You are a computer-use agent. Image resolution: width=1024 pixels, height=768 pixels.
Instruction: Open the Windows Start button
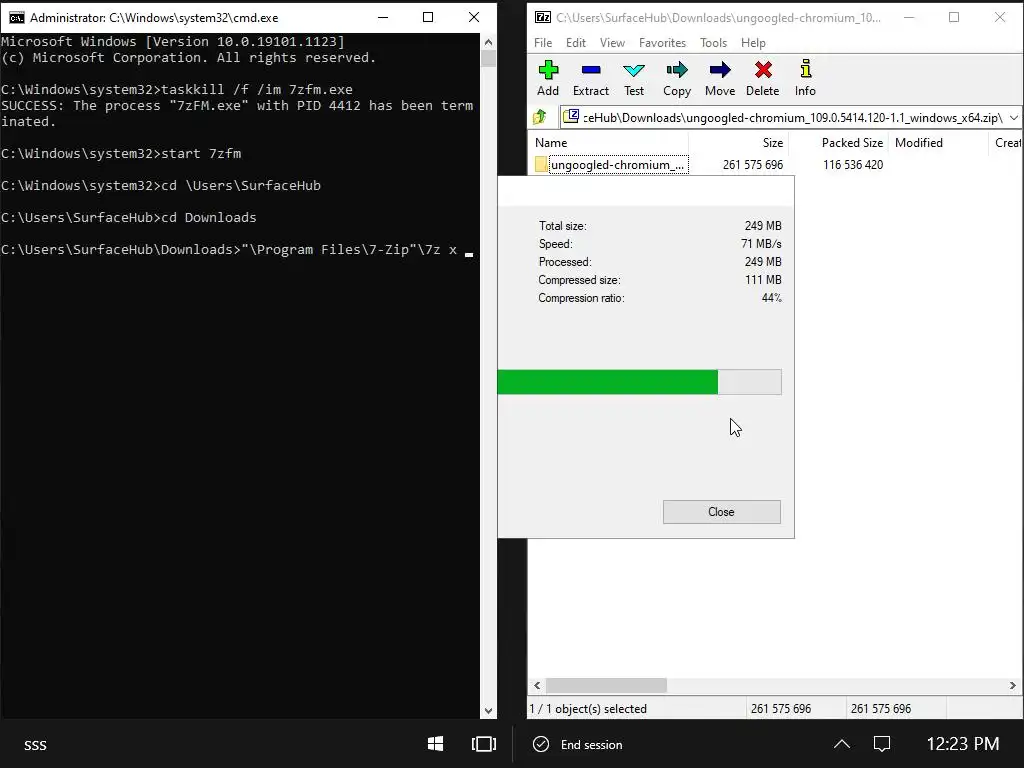[436, 744]
